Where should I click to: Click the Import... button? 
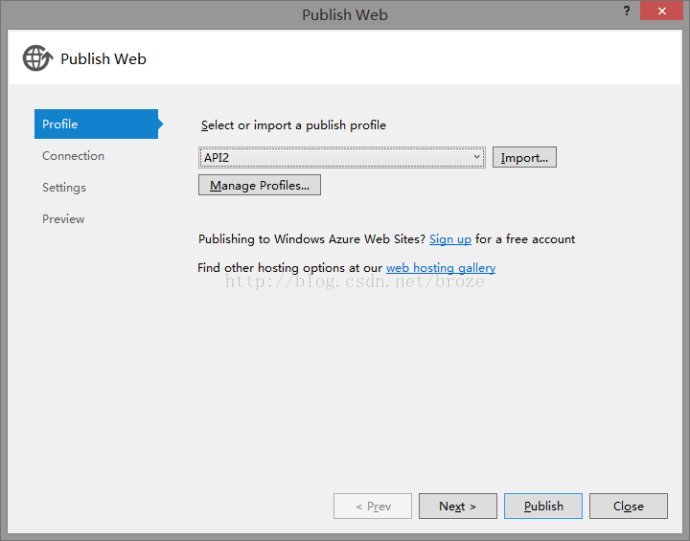click(x=524, y=158)
